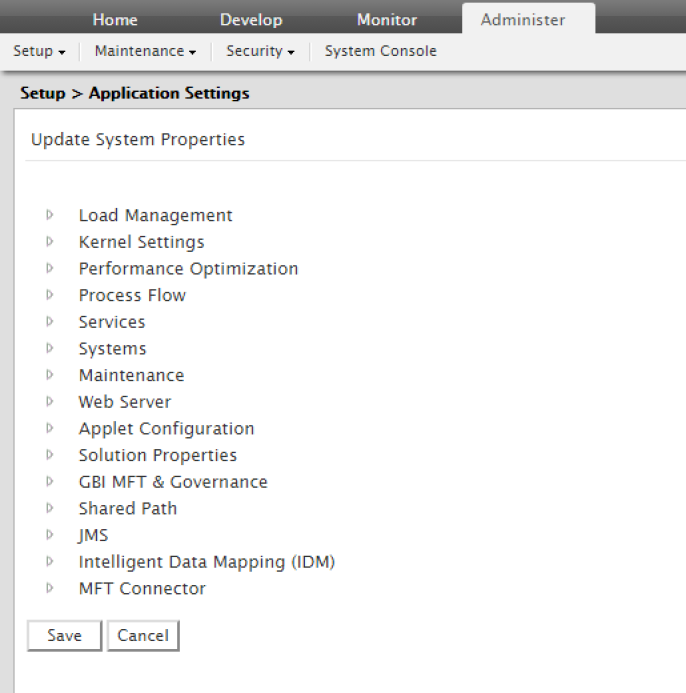Image resolution: width=686 pixels, height=693 pixels.
Task: Expand the JMS section triangle
Action: point(49,535)
